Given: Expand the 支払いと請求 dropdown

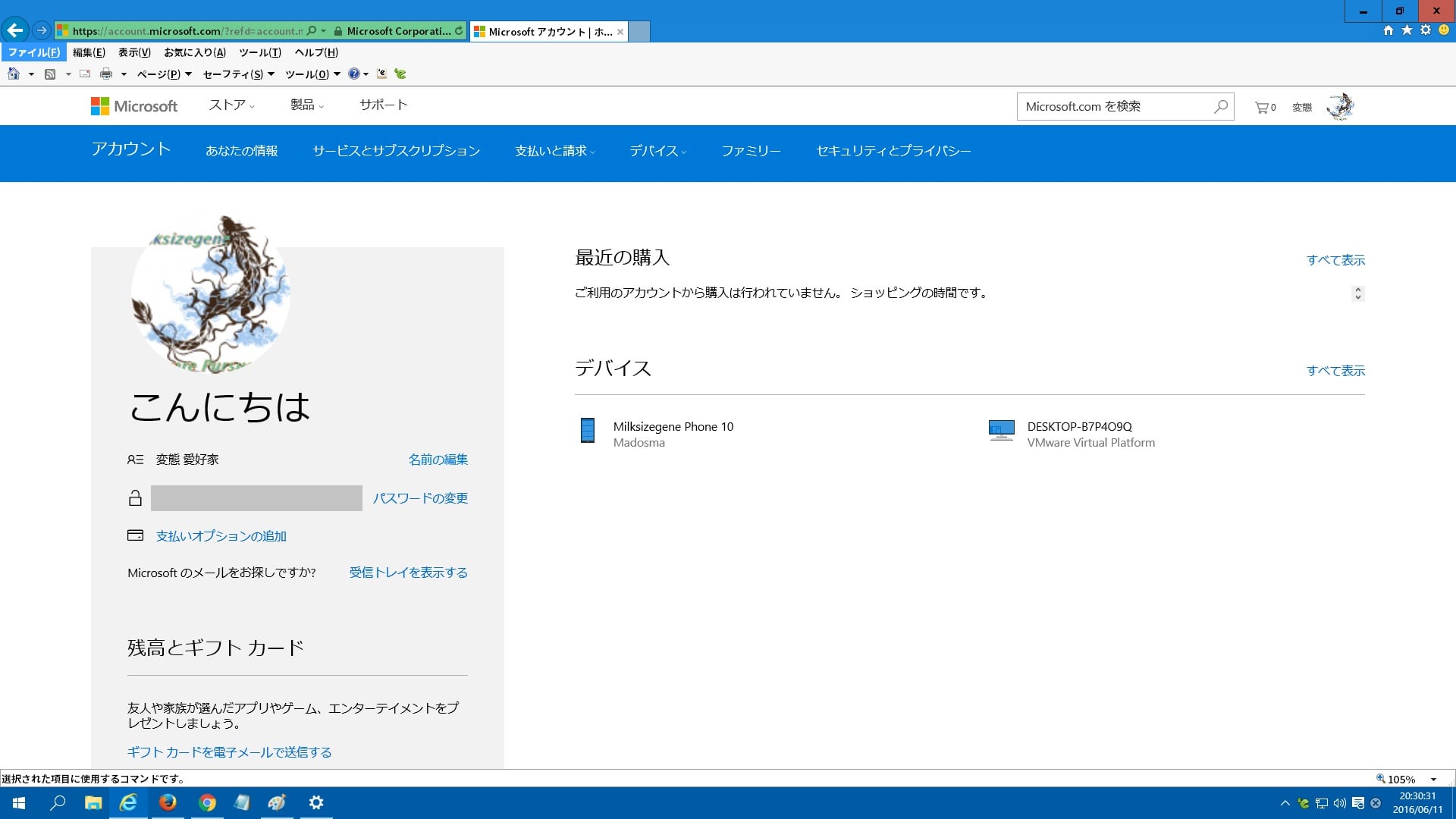Looking at the screenshot, I should tap(555, 151).
